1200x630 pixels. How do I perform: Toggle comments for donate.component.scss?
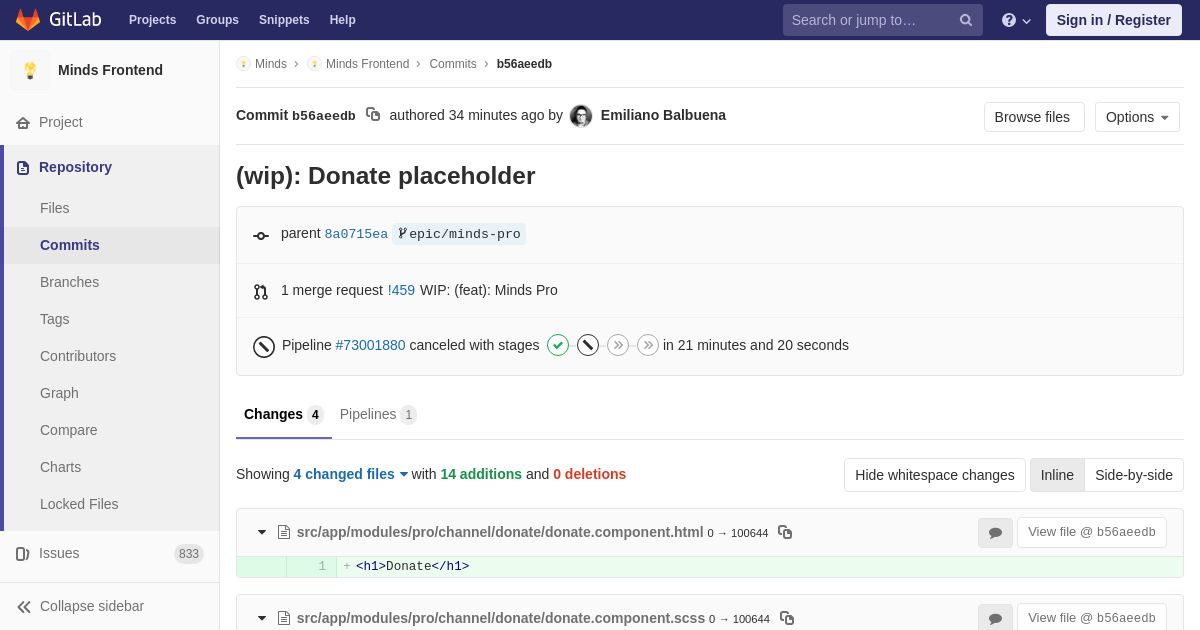click(995, 618)
